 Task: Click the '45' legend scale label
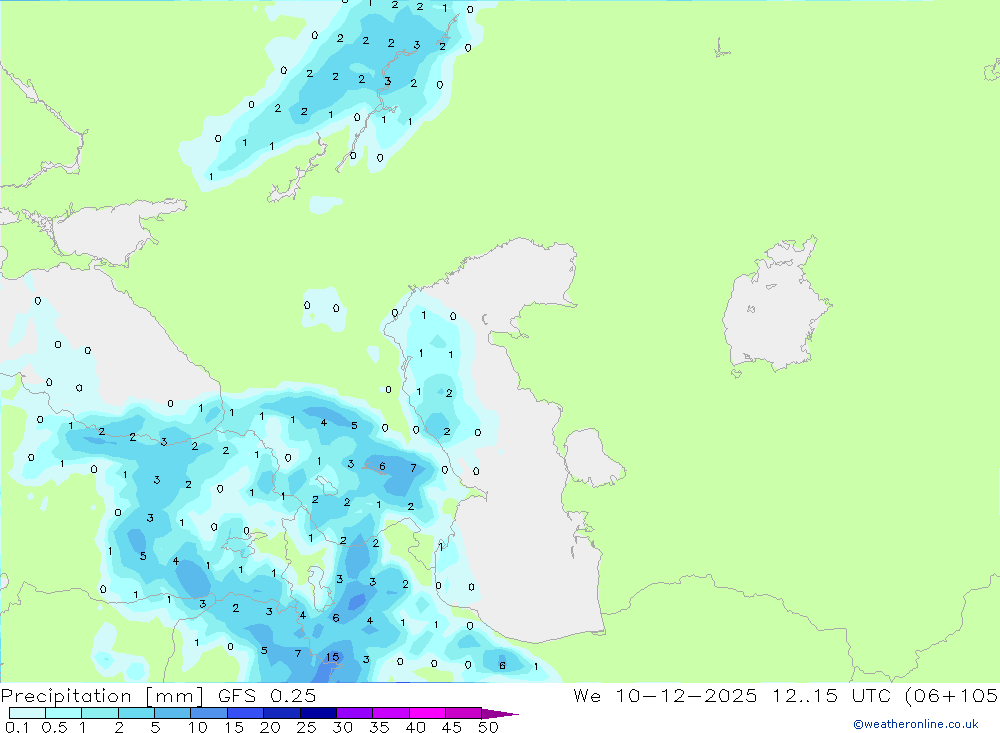(x=452, y=727)
